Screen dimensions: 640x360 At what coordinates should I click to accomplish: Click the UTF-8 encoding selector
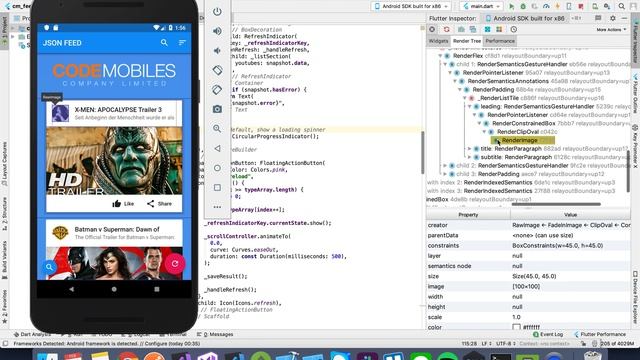(506, 344)
